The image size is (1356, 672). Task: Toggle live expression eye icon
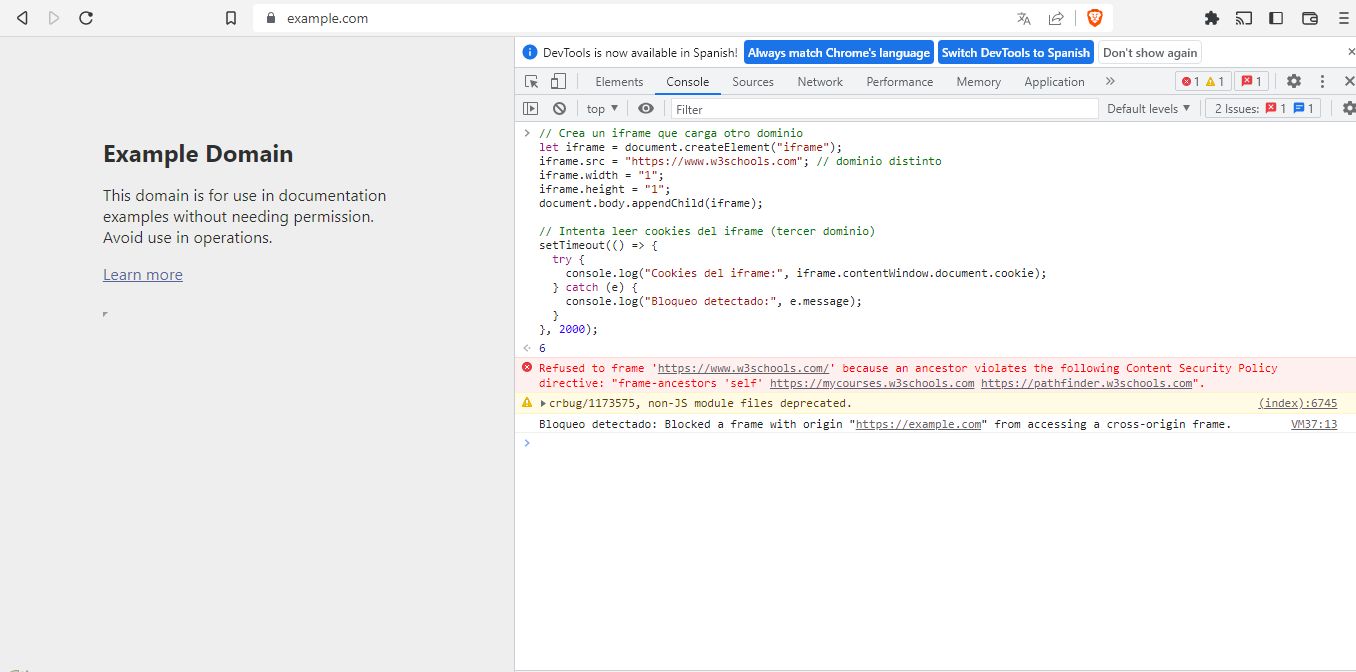[x=646, y=108]
